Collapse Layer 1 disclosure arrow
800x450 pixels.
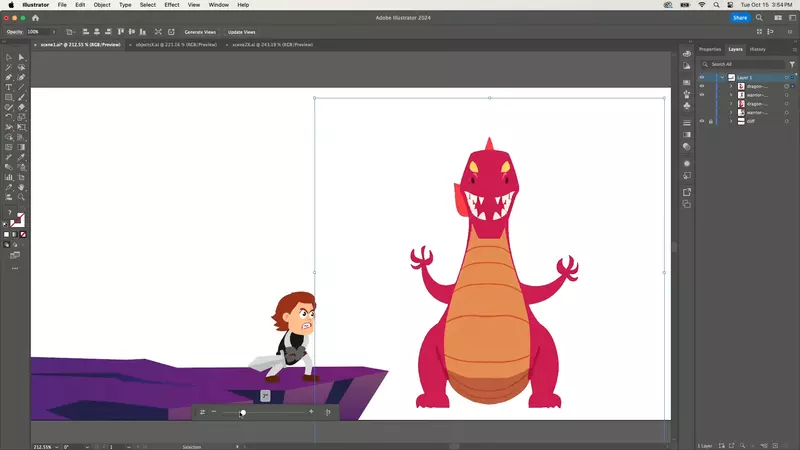pyautogui.click(x=722, y=77)
